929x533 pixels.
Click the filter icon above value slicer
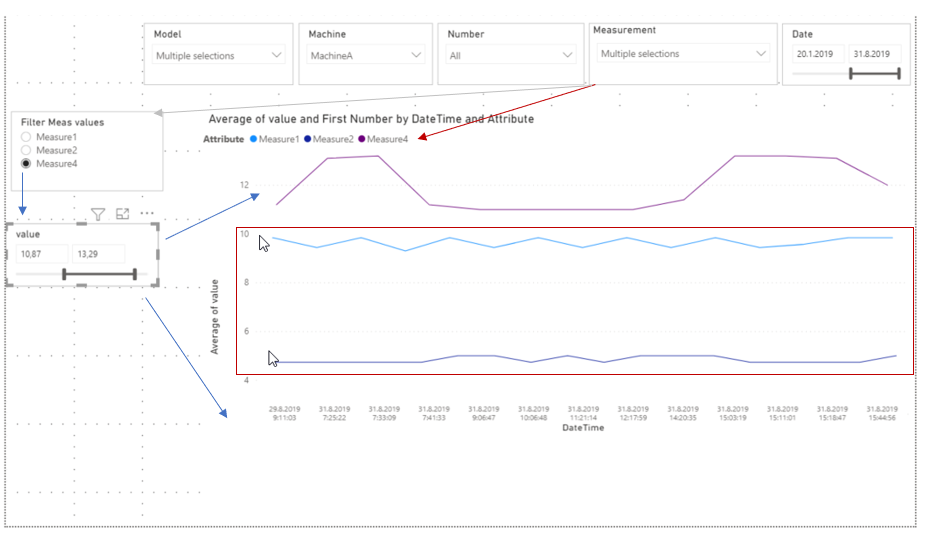(98, 214)
